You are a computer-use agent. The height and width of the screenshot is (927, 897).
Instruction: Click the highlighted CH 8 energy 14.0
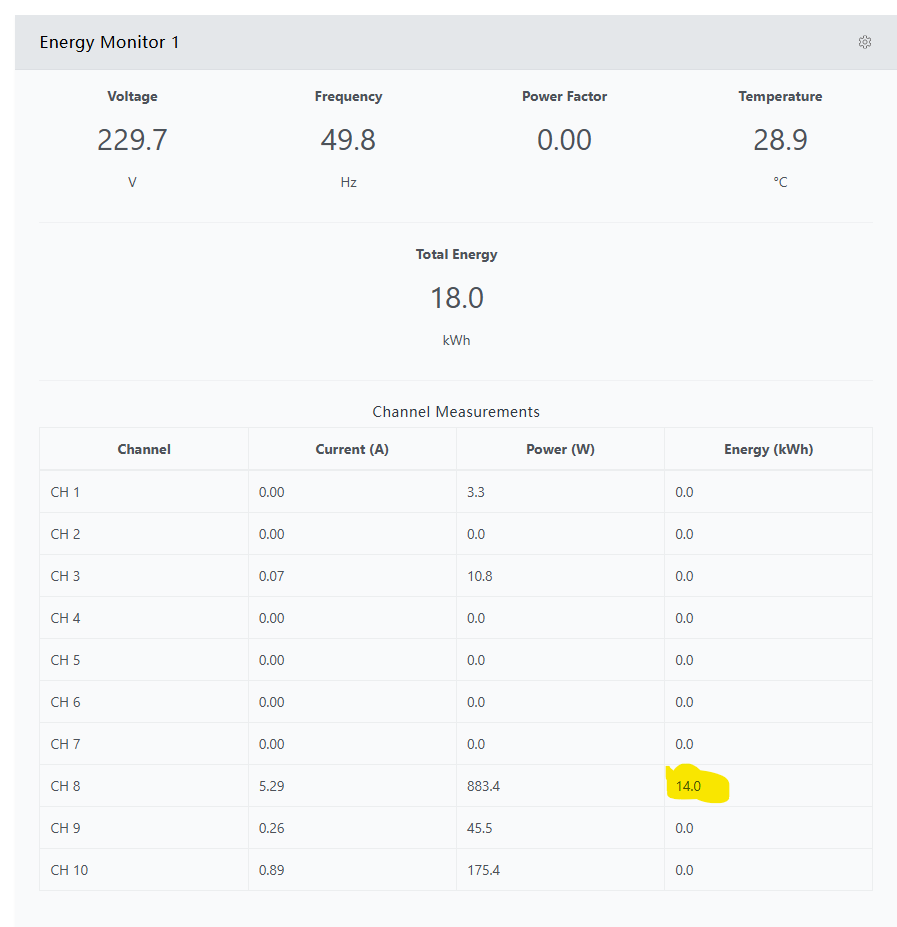point(689,787)
